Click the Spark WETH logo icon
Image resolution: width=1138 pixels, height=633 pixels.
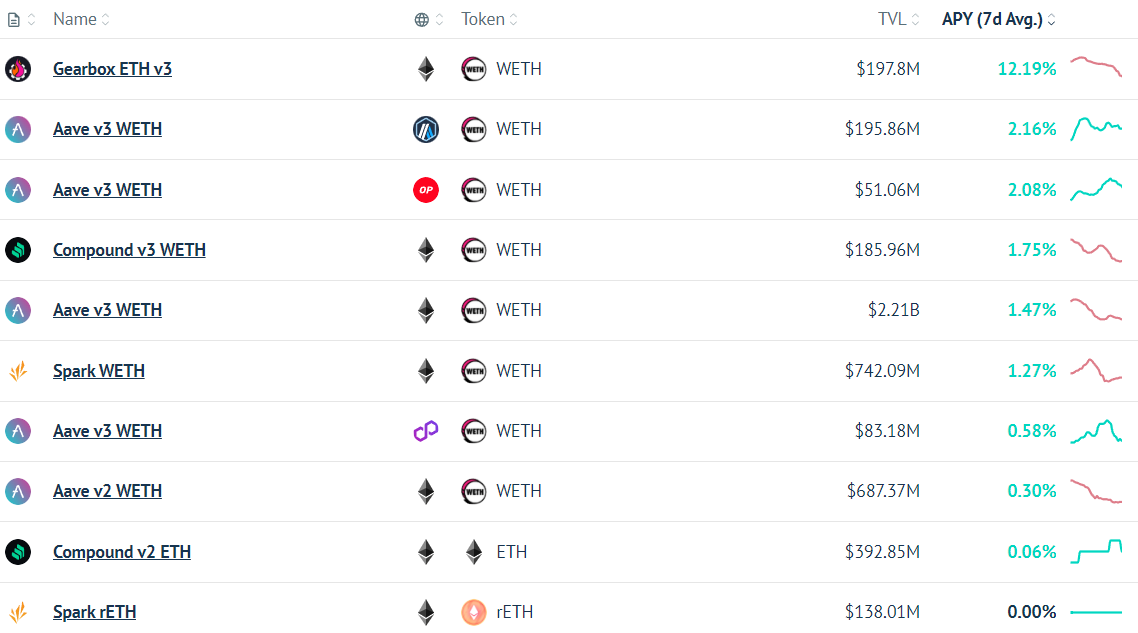[x=18, y=371]
